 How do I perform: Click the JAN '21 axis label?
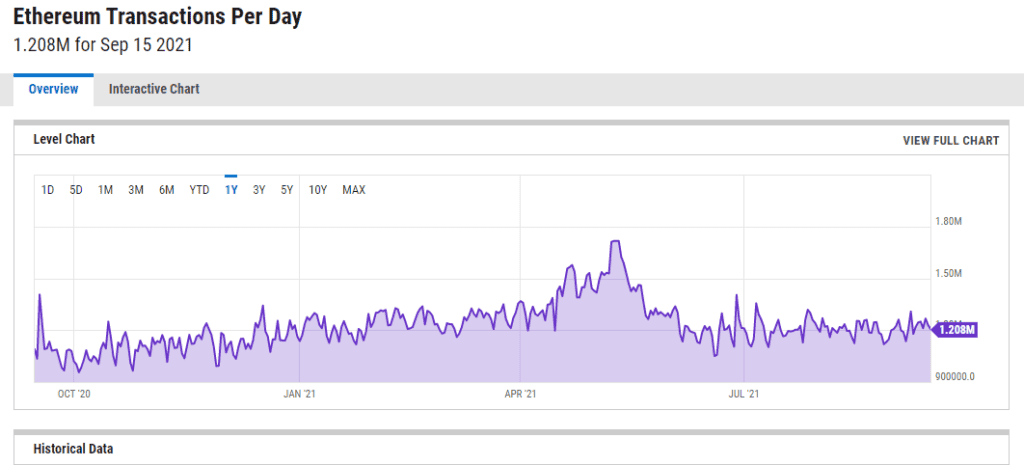coord(299,394)
